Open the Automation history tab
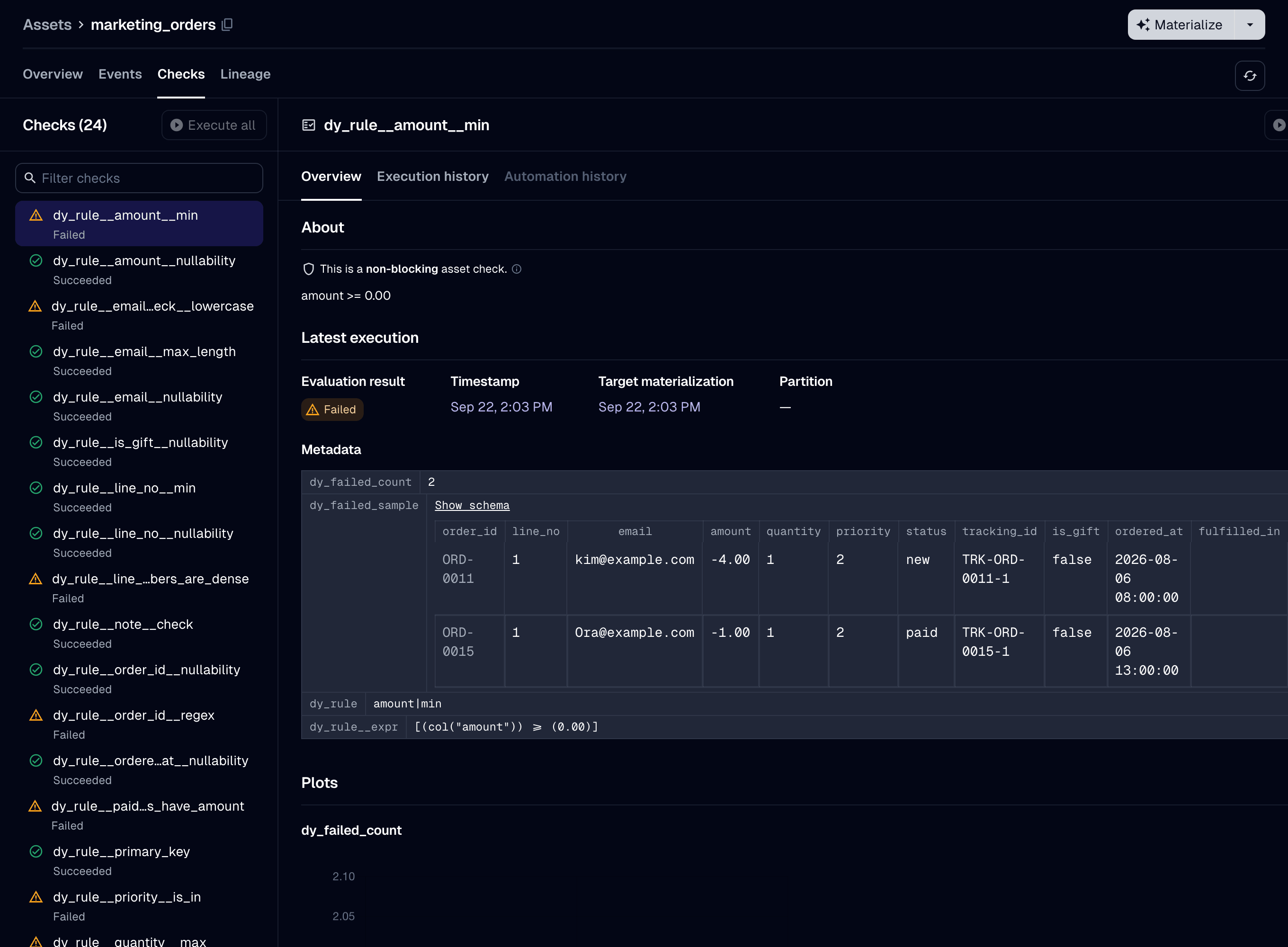The width and height of the screenshot is (1288, 947). pyautogui.click(x=565, y=177)
